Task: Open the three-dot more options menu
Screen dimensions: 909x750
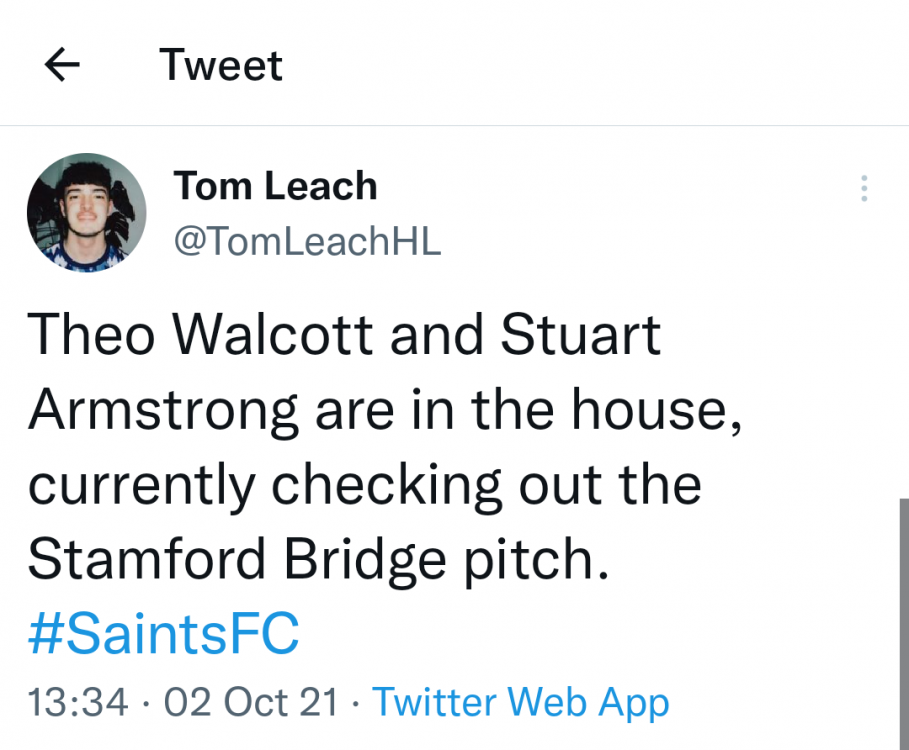Action: pyautogui.click(x=864, y=188)
